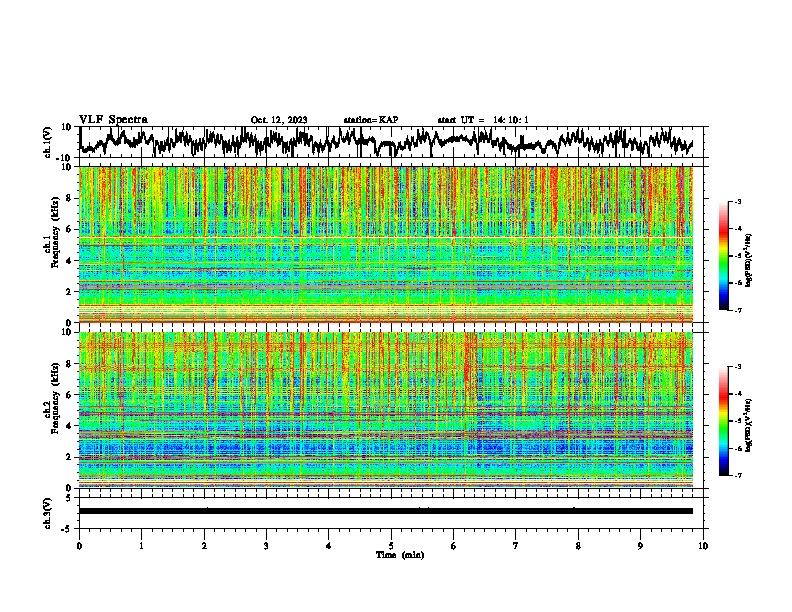The height and width of the screenshot is (612, 792).
Task: Click the "-7" label on ch.2 color bar
Action: (x=738, y=476)
